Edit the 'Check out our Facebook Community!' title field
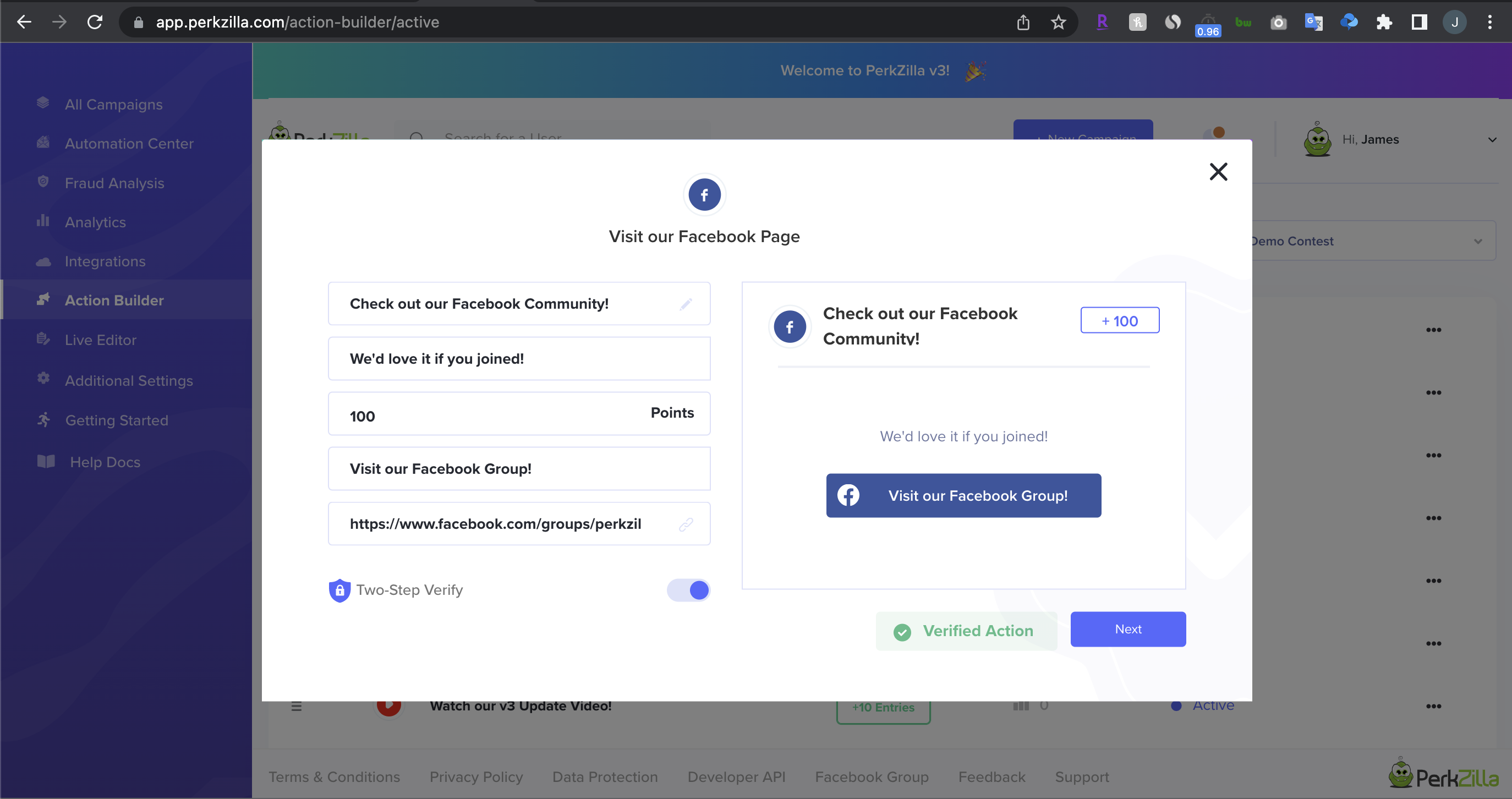 click(519, 304)
